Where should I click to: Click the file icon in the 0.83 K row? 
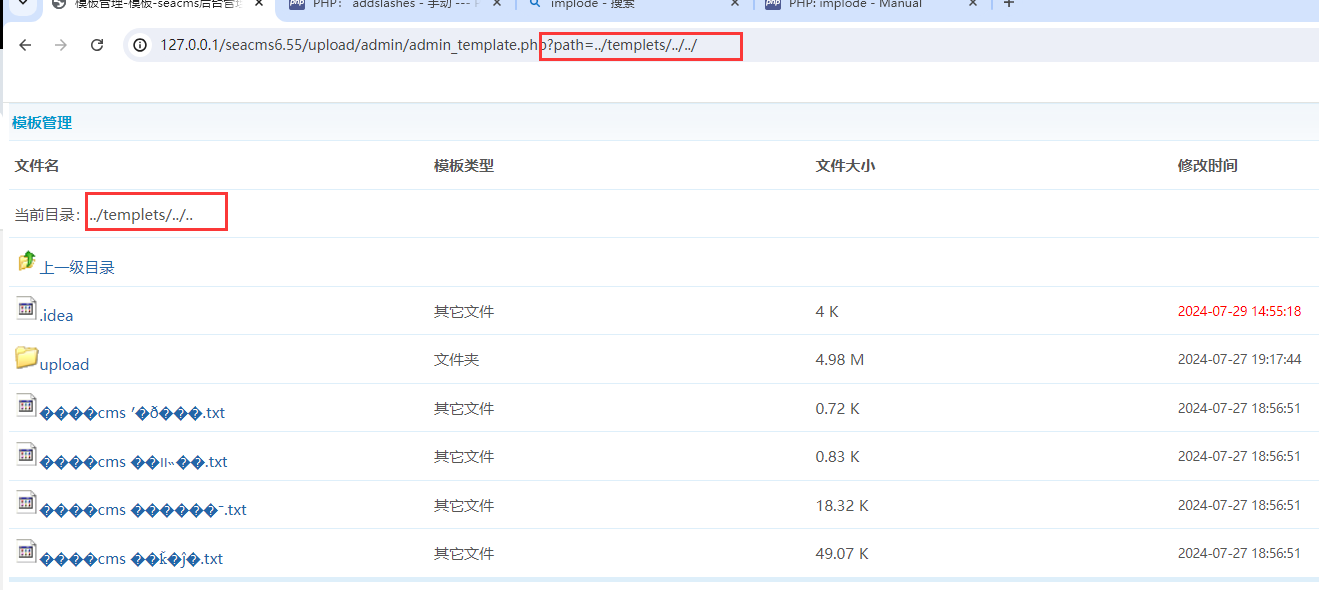27,454
